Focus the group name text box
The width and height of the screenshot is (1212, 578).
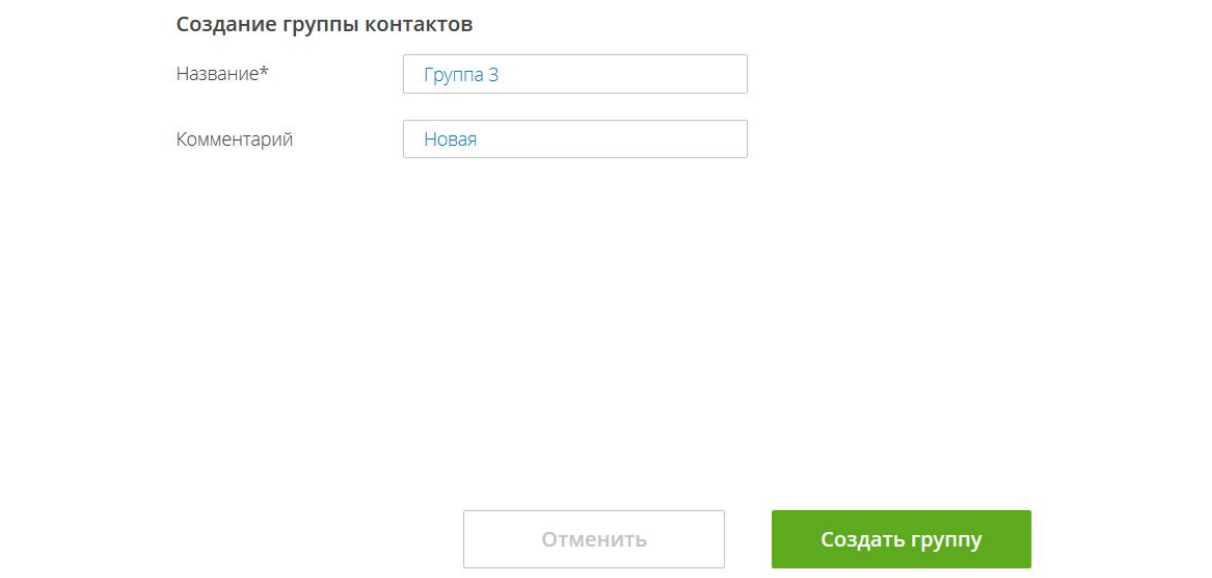[575, 74]
